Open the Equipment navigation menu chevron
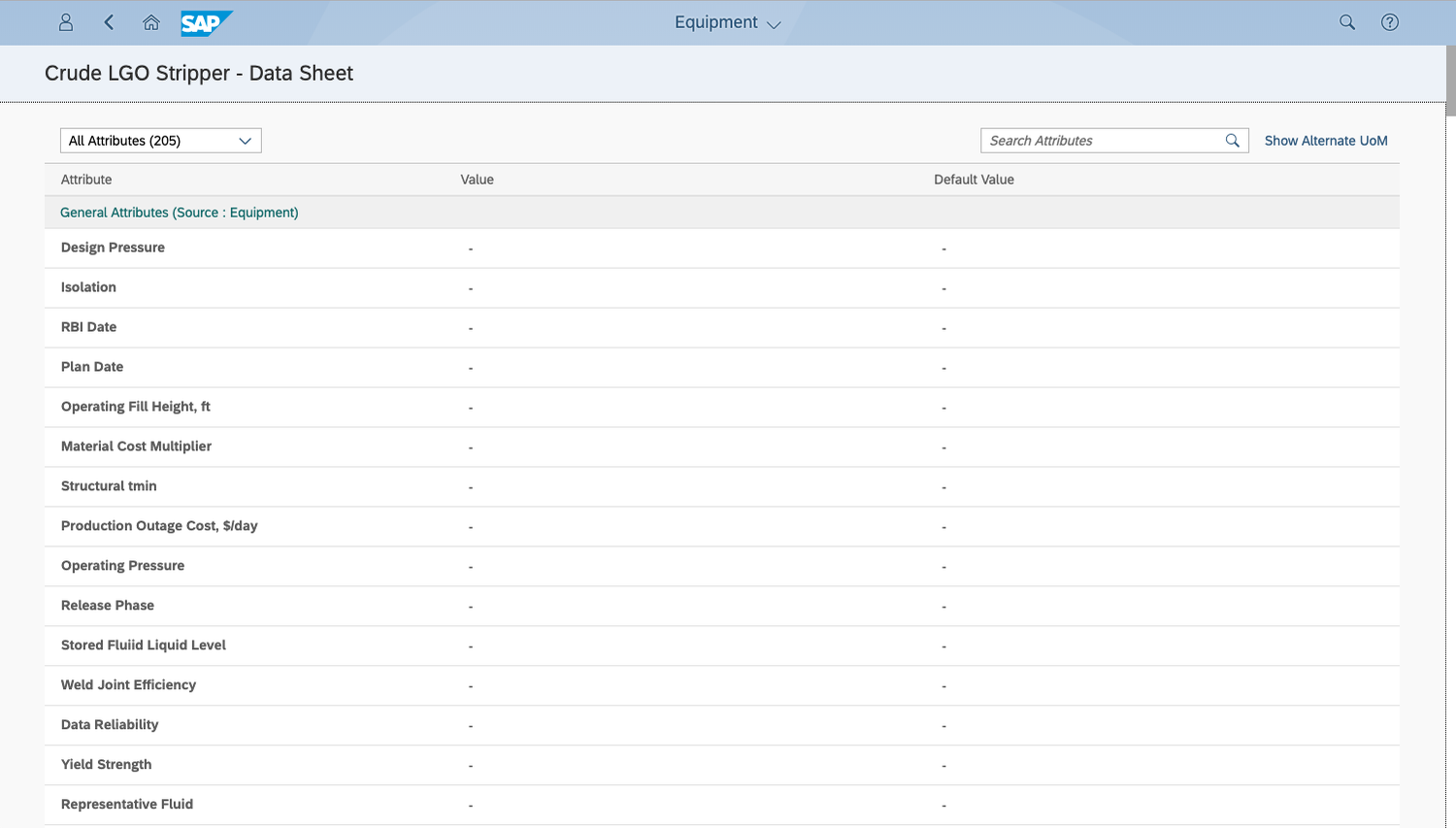 point(772,22)
